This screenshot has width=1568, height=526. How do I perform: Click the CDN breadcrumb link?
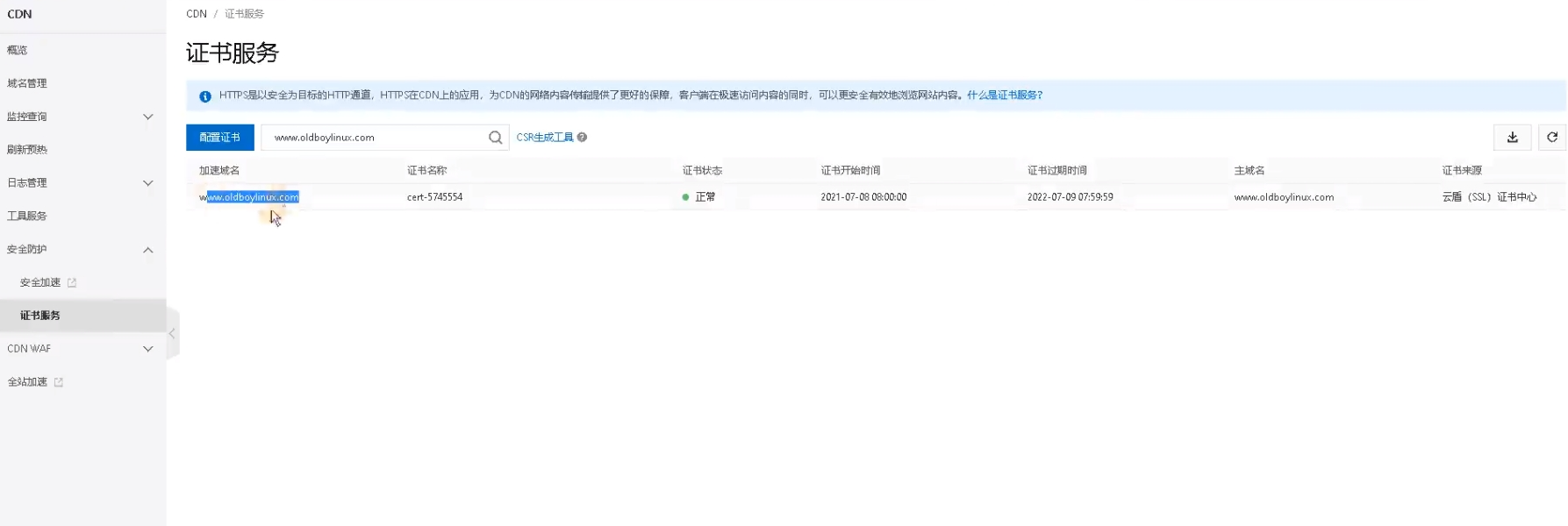197,14
